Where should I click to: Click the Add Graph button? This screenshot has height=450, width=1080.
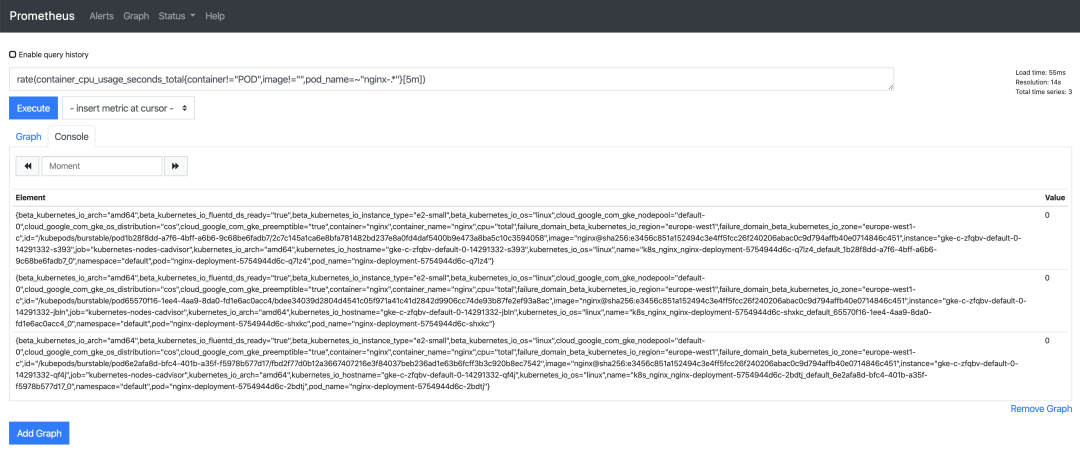point(39,433)
